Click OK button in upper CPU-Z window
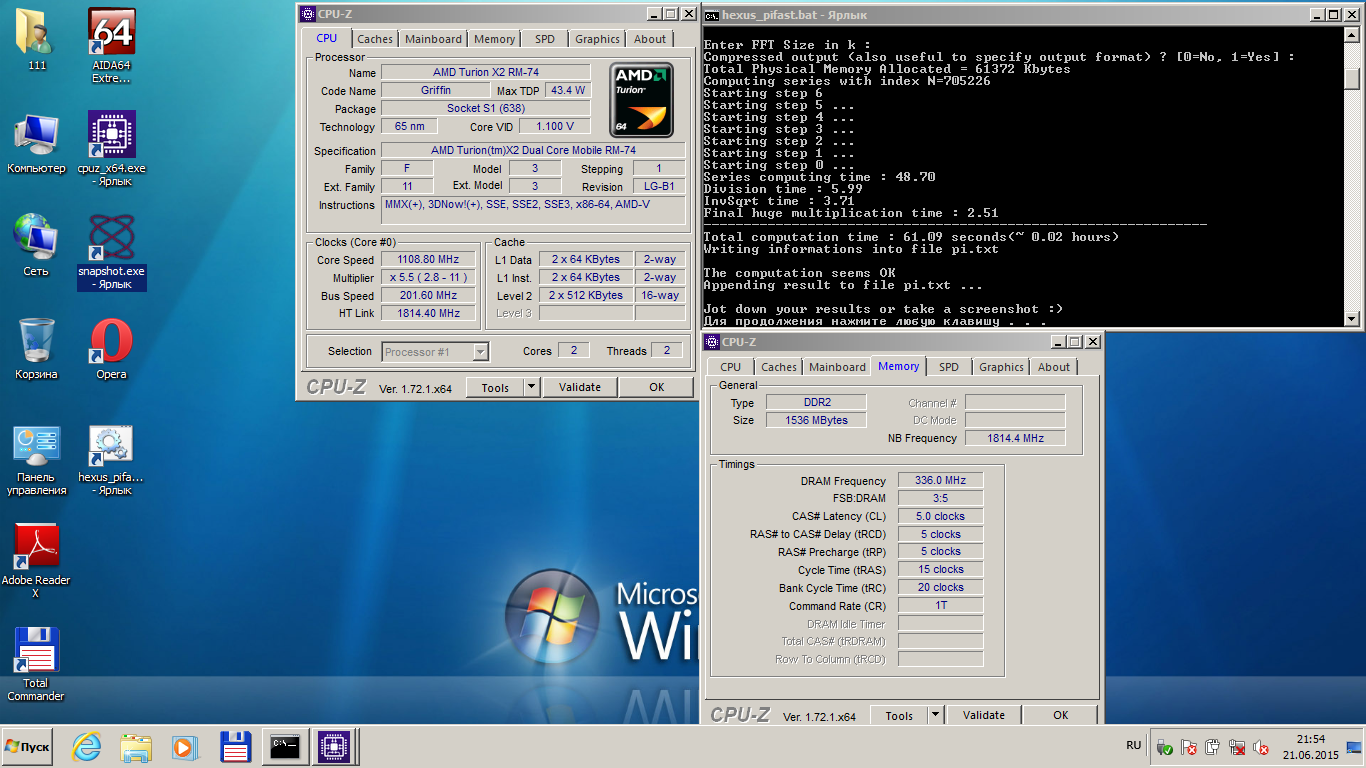 [656, 387]
